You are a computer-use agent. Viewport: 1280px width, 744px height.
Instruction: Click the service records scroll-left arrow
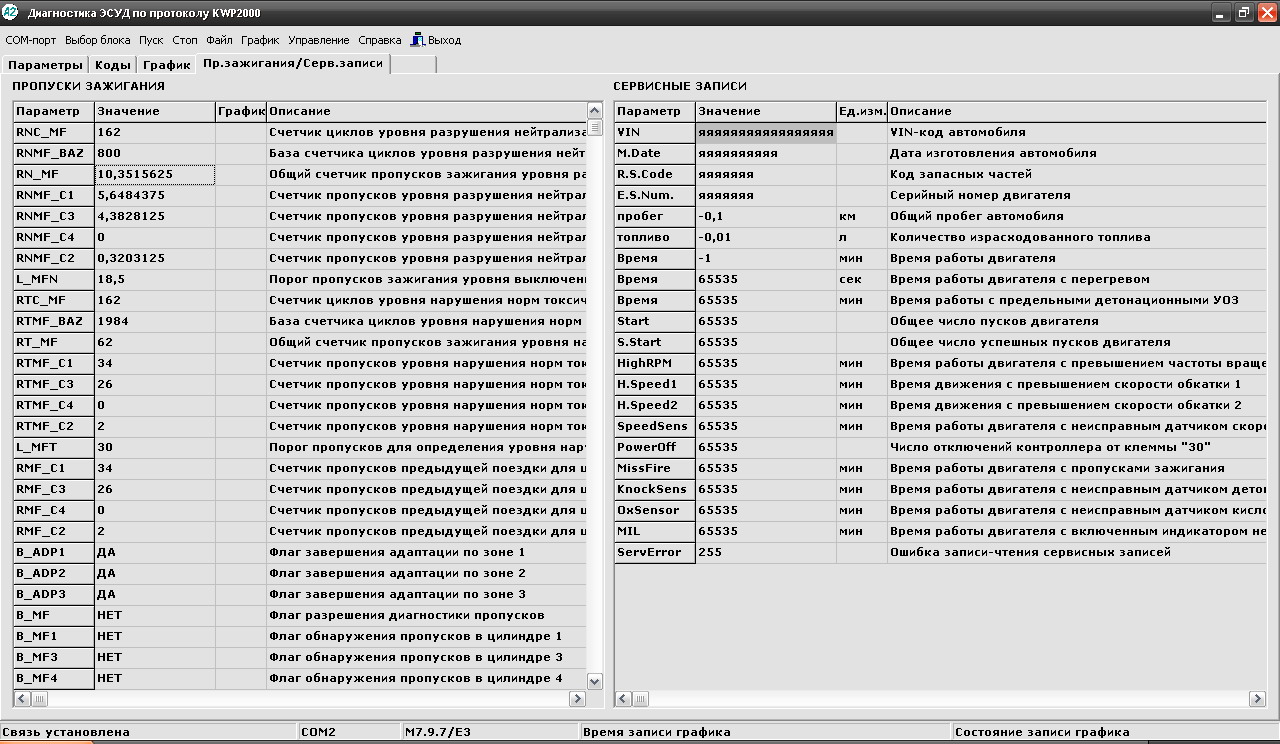coord(623,699)
